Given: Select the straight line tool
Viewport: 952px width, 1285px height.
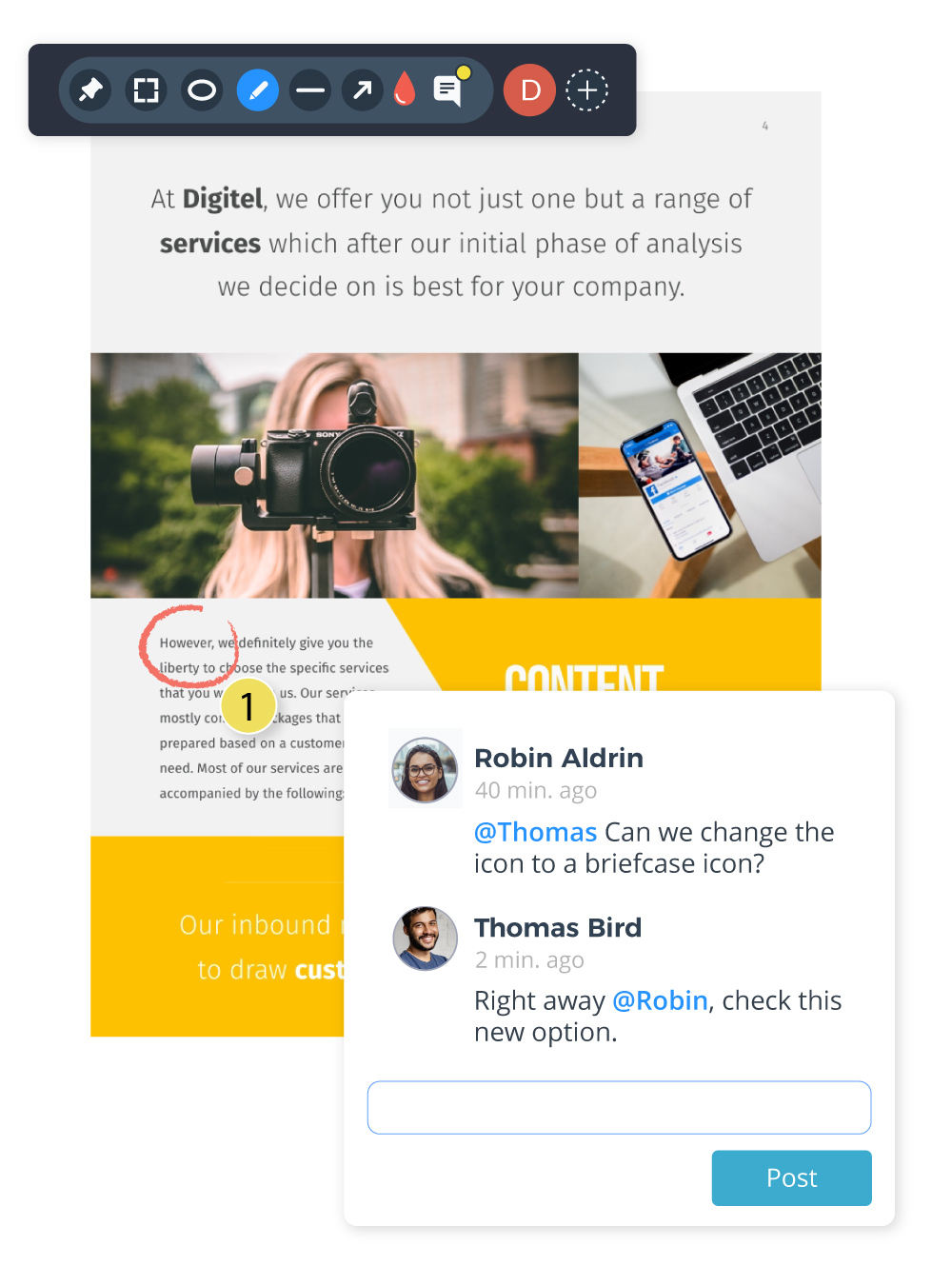Looking at the screenshot, I should tap(310, 90).
